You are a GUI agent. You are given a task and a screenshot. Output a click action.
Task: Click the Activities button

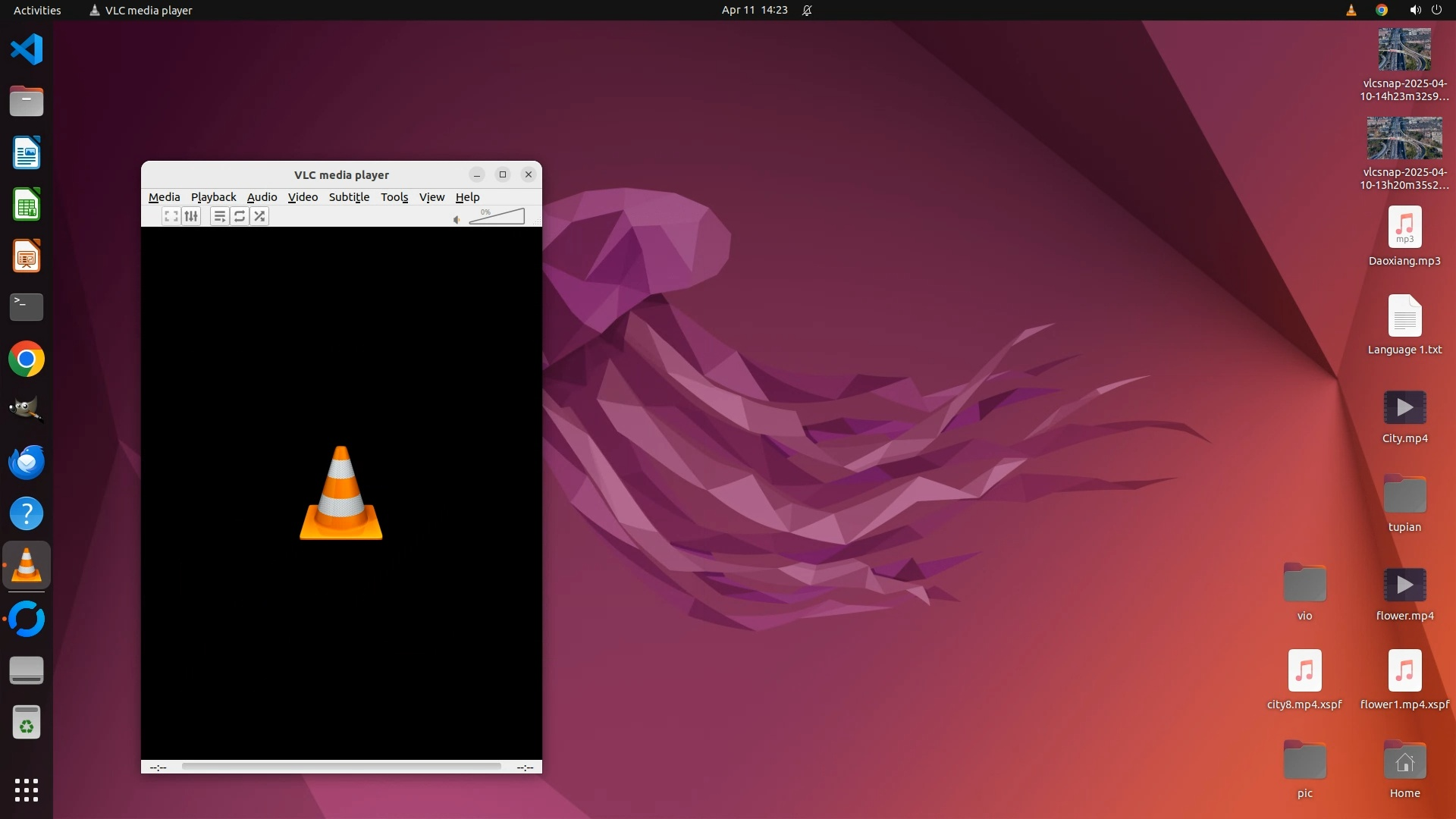(37, 10)
